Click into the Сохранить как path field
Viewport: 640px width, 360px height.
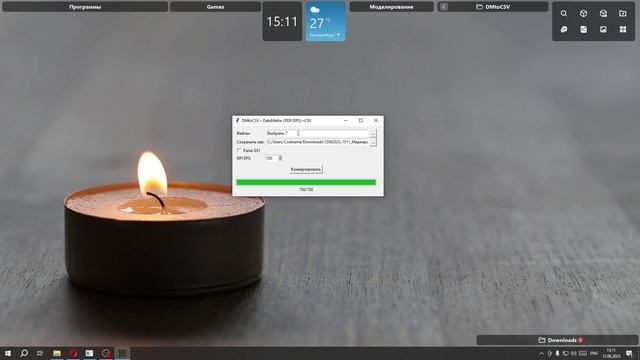tap(317, 142)
